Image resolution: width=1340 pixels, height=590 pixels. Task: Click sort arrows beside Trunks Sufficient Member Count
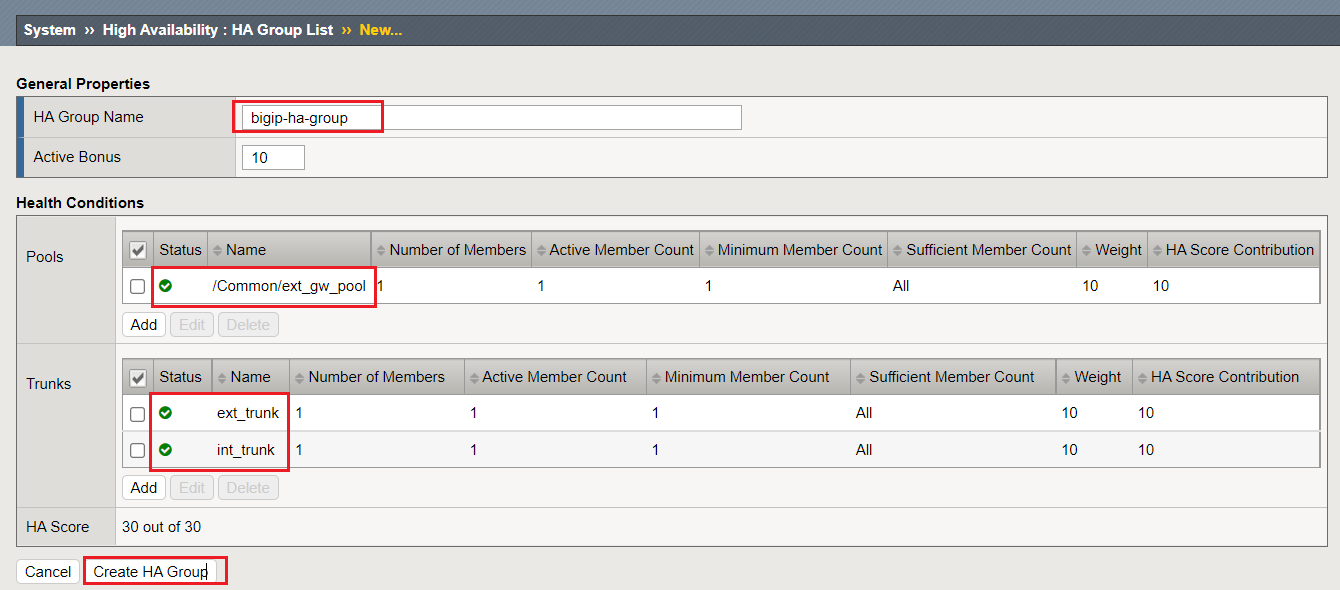(861, 377)
